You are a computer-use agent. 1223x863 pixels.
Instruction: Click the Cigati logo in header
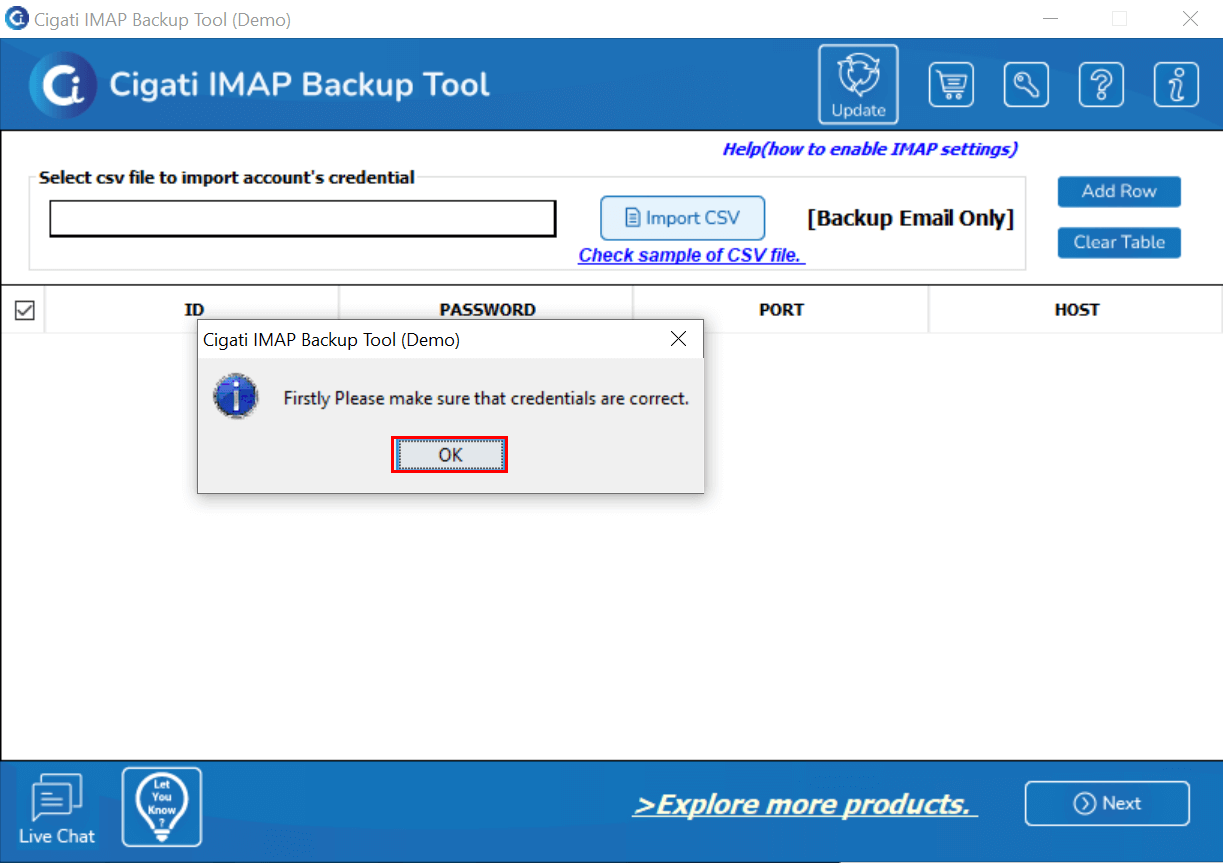click(x=62, y=85)
